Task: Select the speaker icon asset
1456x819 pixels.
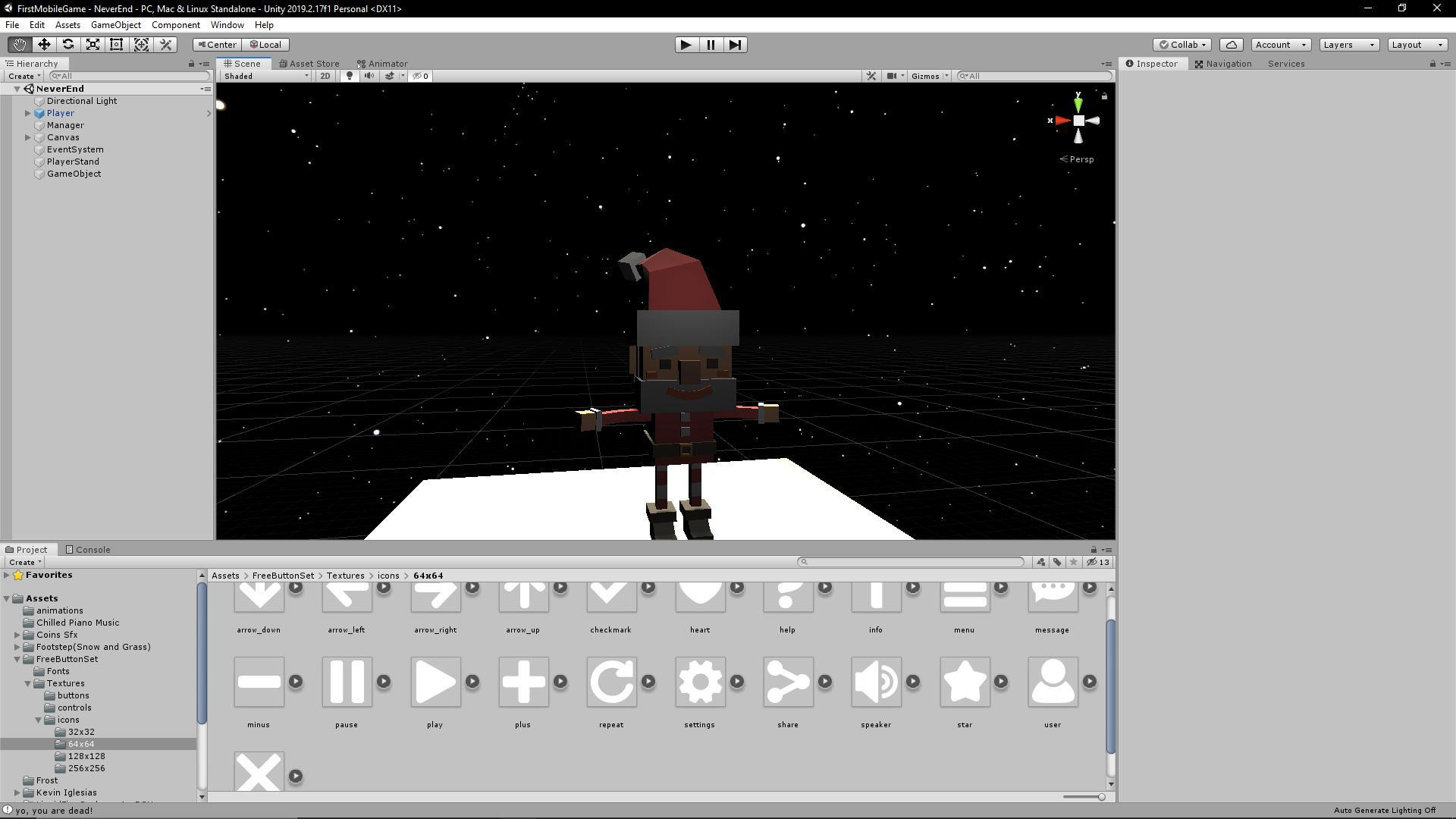Action: [876, 682]
